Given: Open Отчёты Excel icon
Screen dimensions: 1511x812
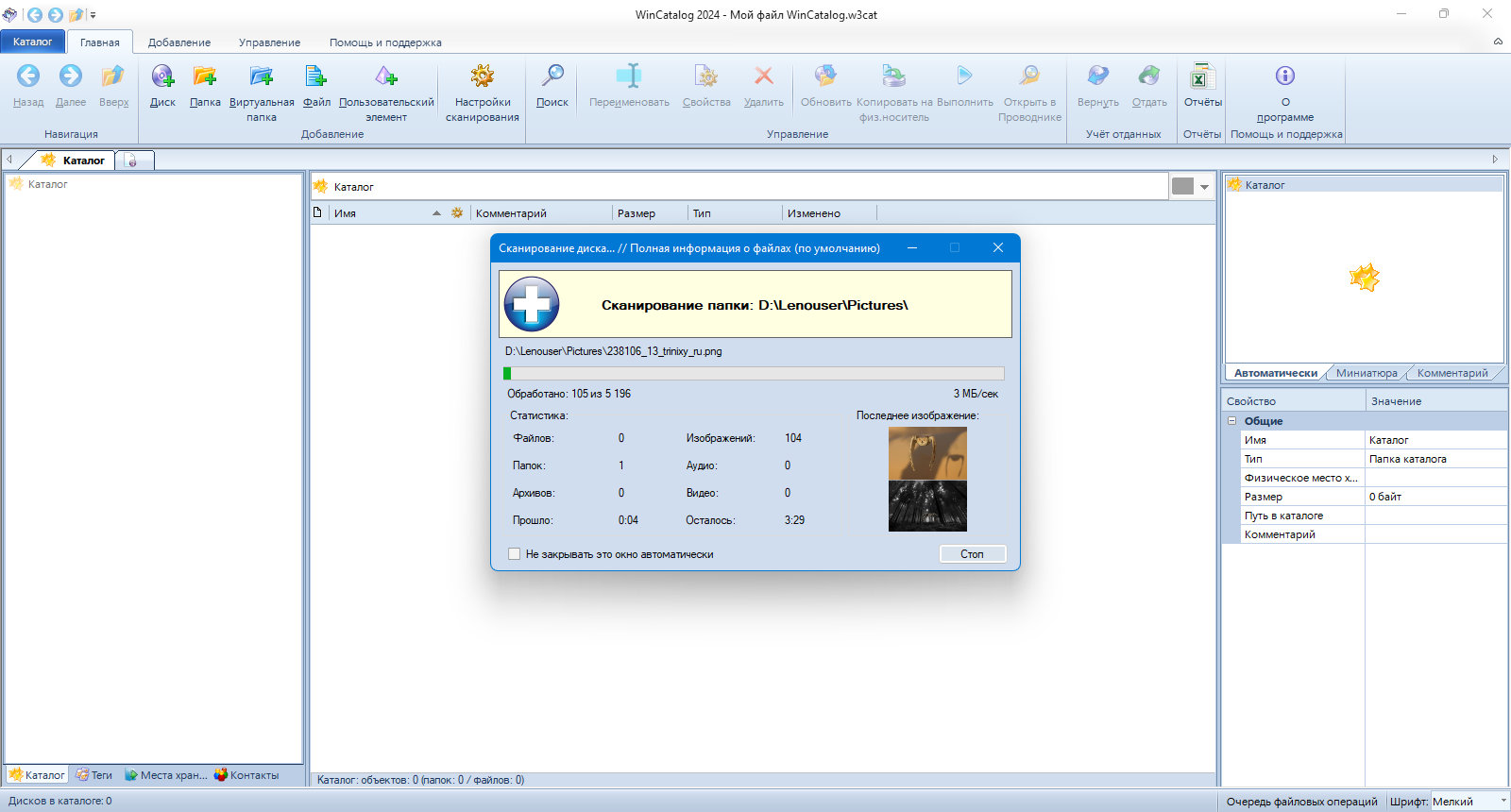Looking at the screenshot, I should [x=1202, y=76].
